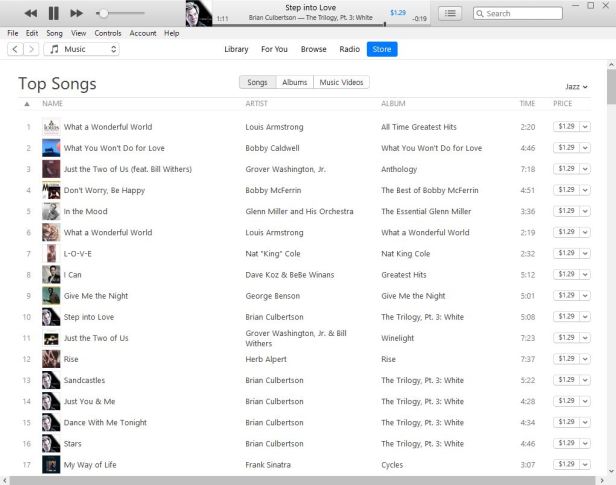Go back with the left arrow button
The width and height of the screenshot is (616, 485).
click(15, 49)
